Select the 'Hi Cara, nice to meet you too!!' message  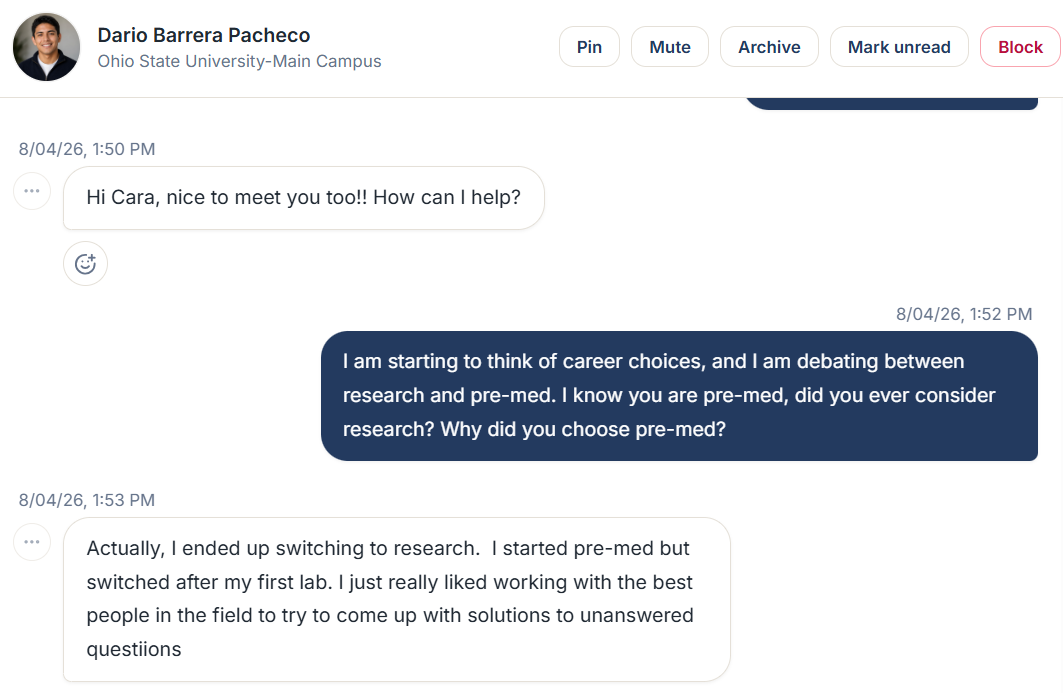(304, 198)
